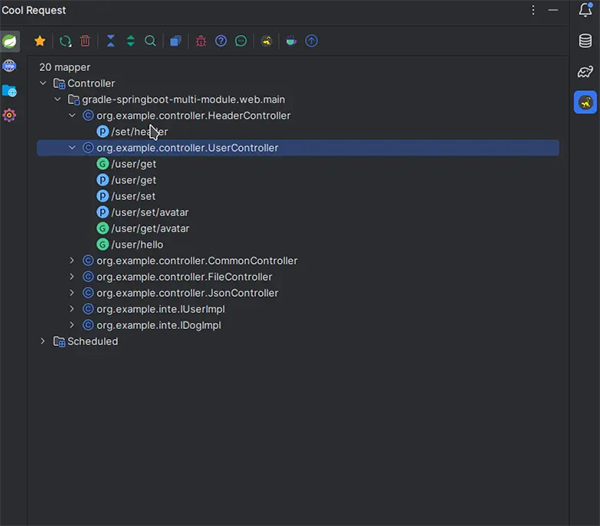Click the red bug icon
600x526 pixels.
(201, 41)
